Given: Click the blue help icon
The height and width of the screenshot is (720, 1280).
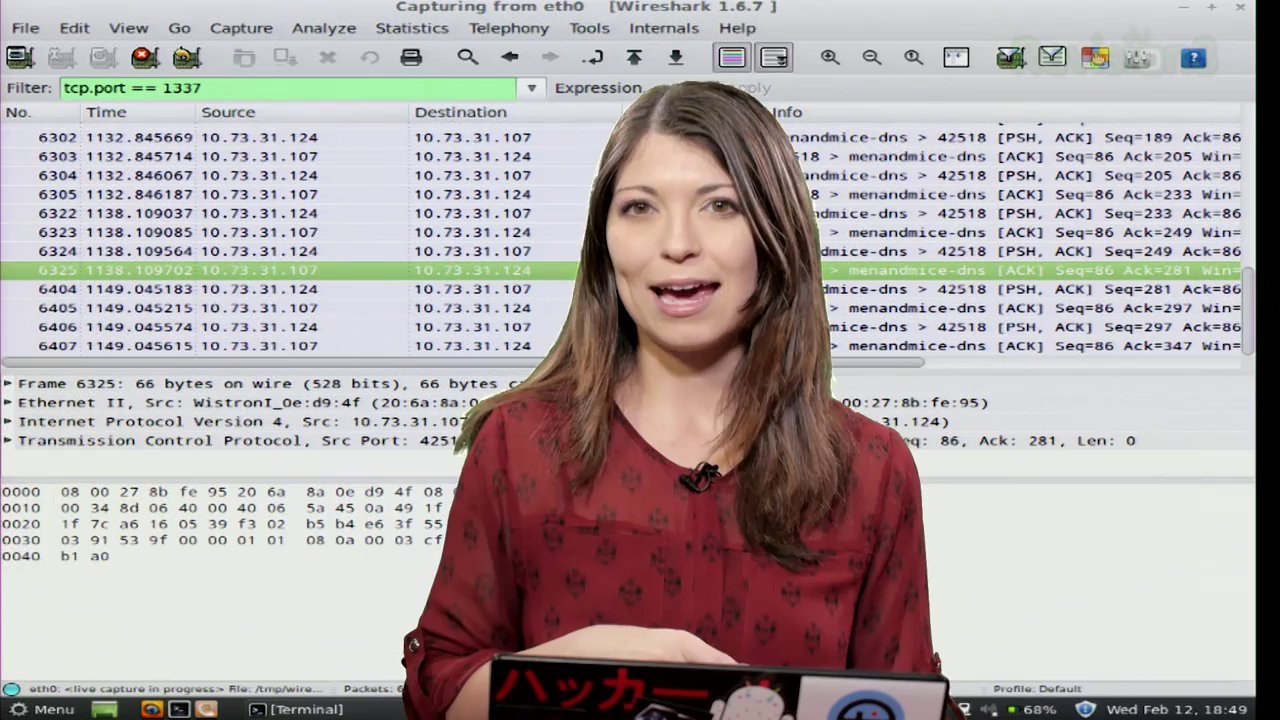Looking at the screenshot, I should tap(1193, 58).
